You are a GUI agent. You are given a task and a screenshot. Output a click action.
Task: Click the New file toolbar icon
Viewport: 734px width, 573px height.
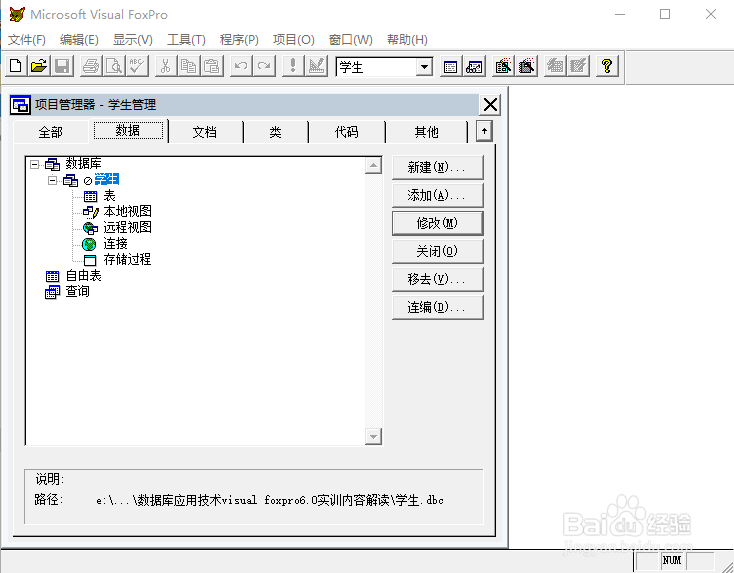click(16, 66)
